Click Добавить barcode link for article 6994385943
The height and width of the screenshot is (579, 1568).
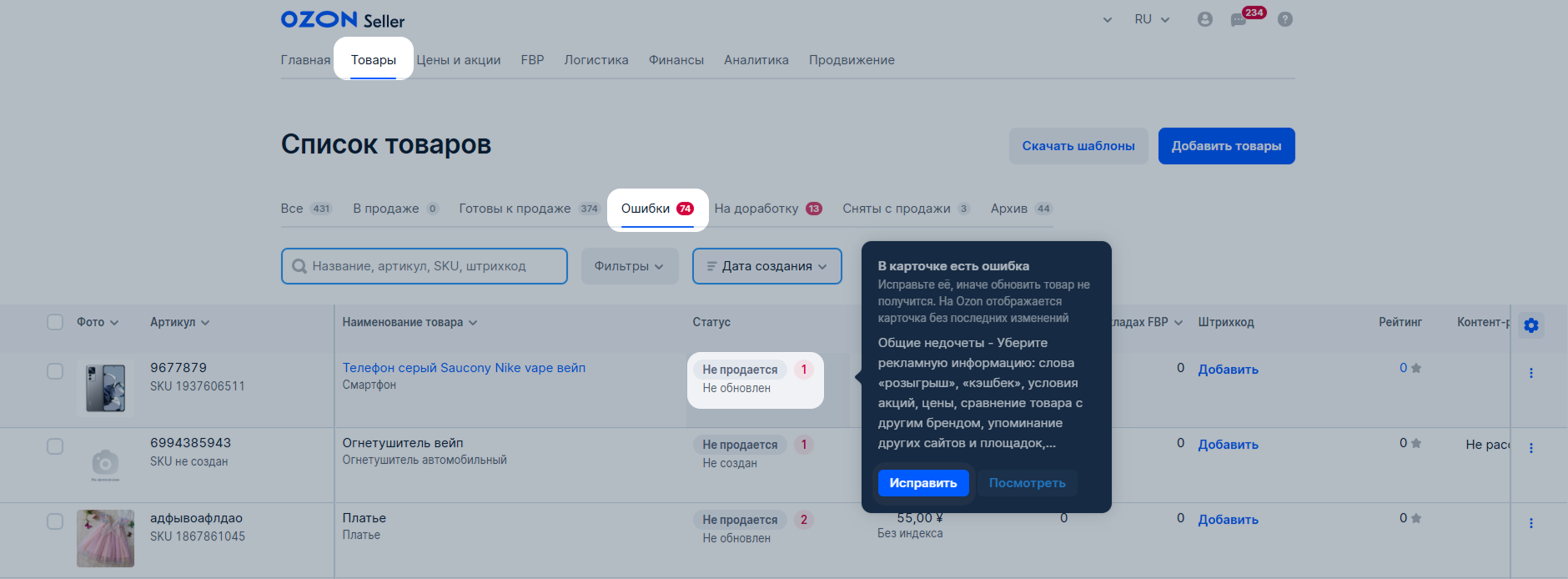(x=1228, y=445)
